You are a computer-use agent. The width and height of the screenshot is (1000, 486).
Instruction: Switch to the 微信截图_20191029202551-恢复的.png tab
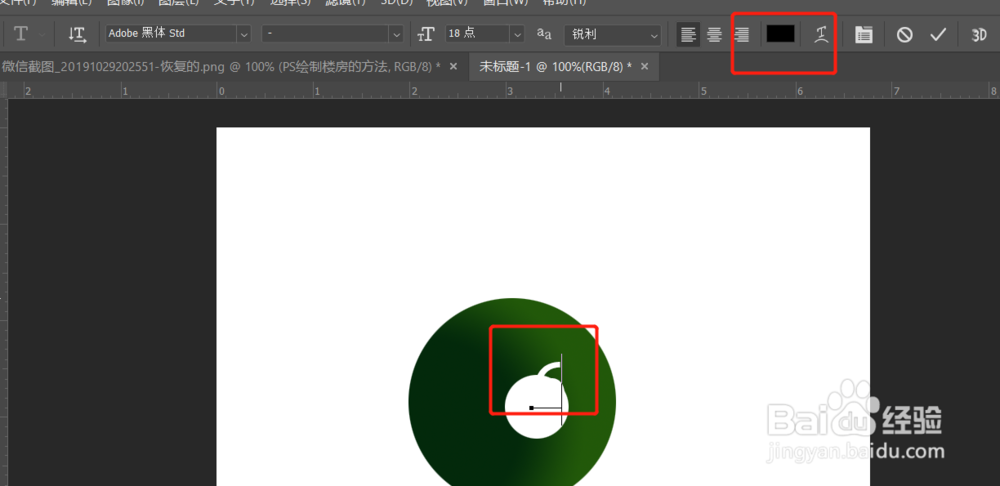[x=221, y=66]
